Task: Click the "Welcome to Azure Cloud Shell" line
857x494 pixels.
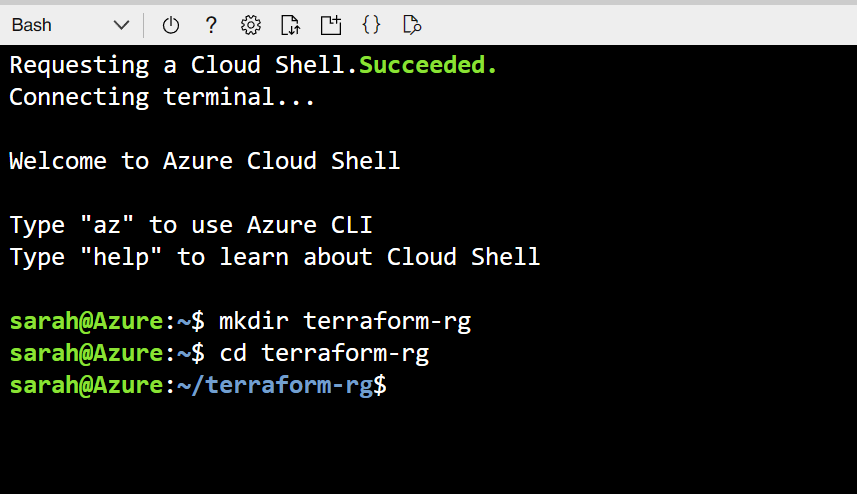Action: 205,161
